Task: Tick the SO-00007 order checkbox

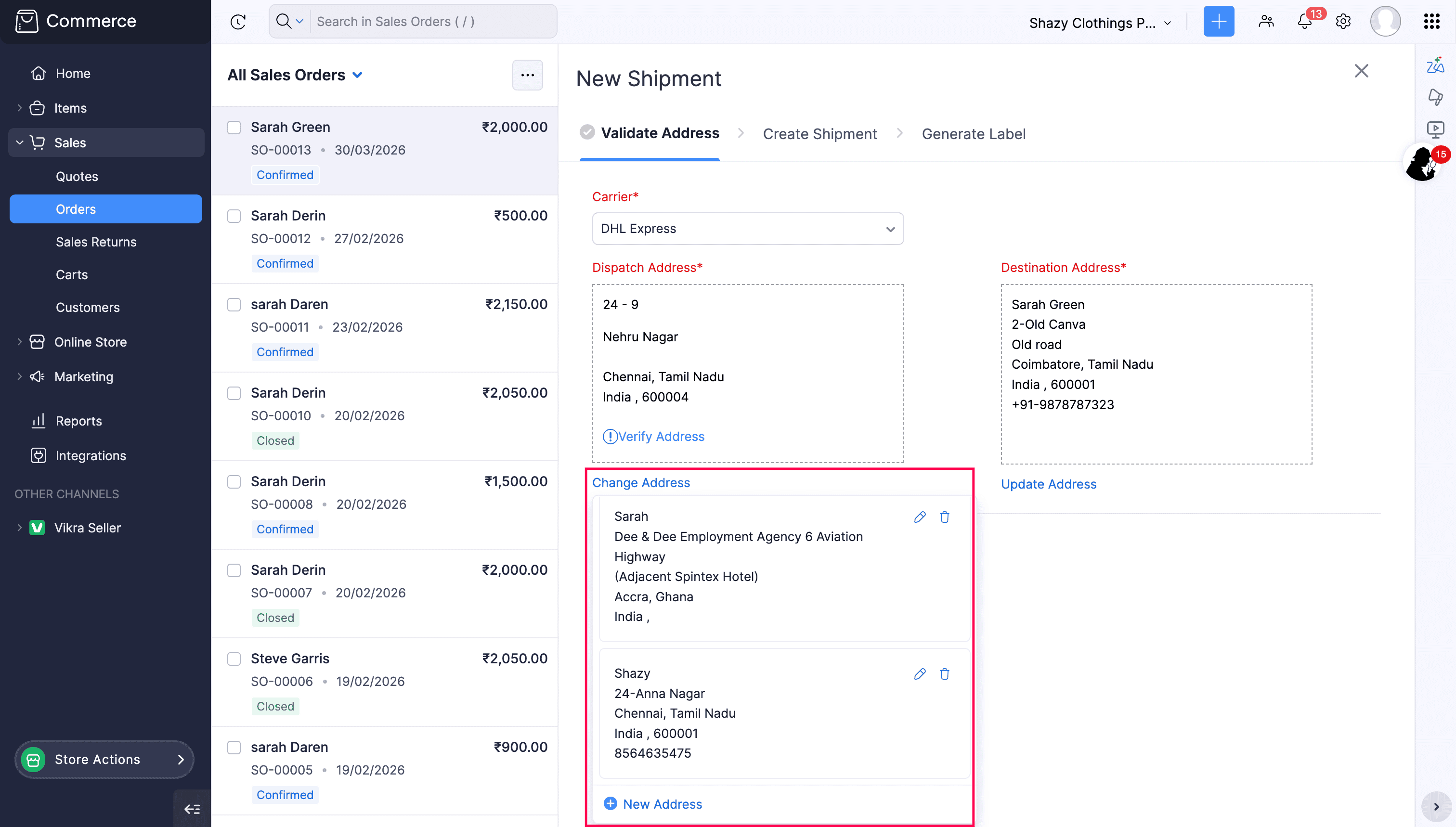Action: 234,570
